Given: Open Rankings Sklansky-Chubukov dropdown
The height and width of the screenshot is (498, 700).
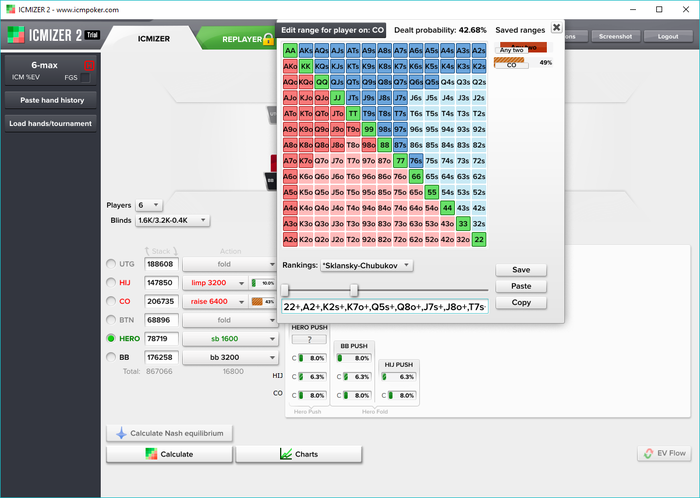Looking at the screenshot, I should point(367,266).
